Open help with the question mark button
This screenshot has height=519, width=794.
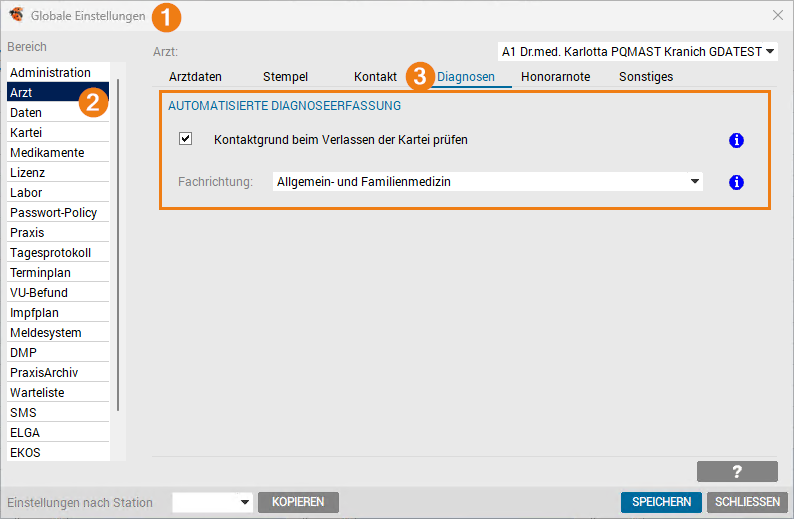(737, 472)
